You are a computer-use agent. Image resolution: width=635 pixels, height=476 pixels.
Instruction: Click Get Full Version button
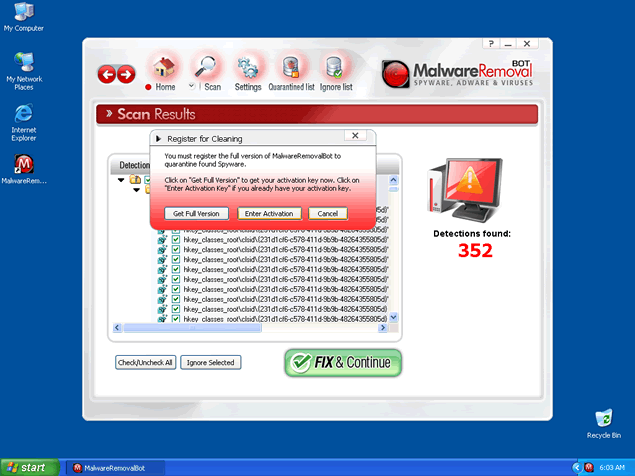[x=197, y=214]
